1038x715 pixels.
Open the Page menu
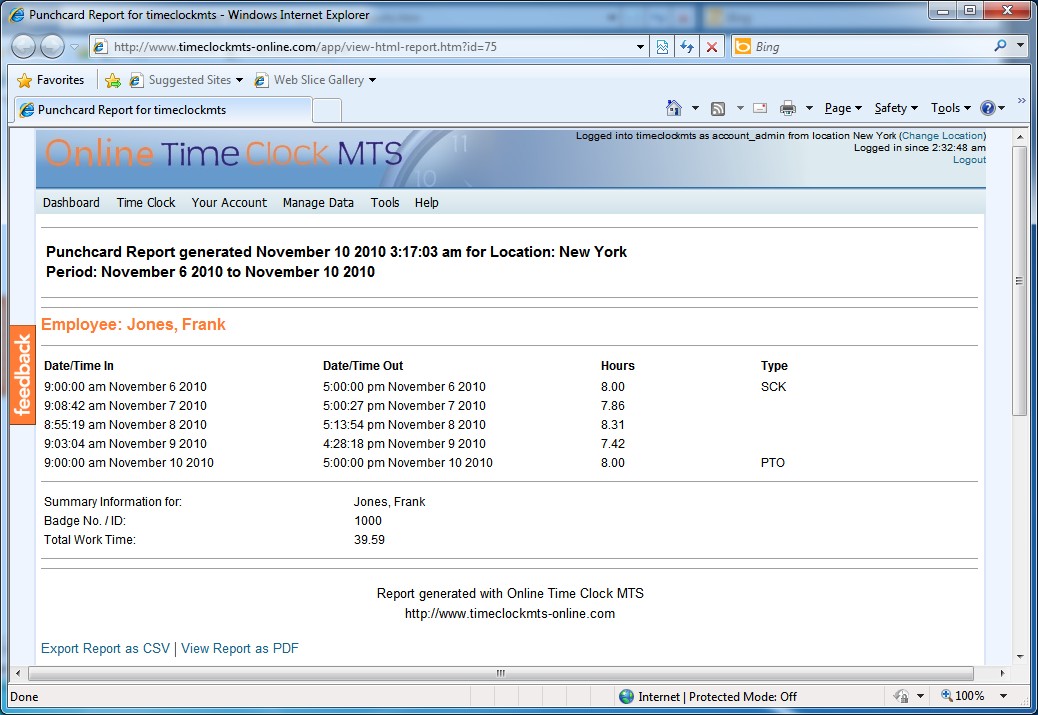point(843,108)
